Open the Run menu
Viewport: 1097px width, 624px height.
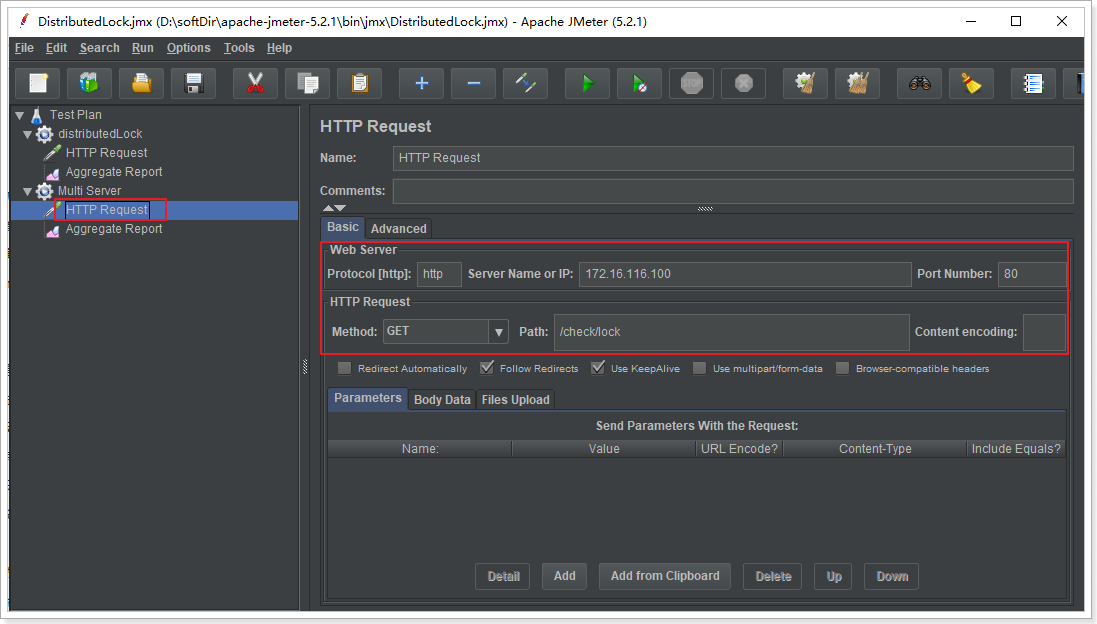pos(143,48)
